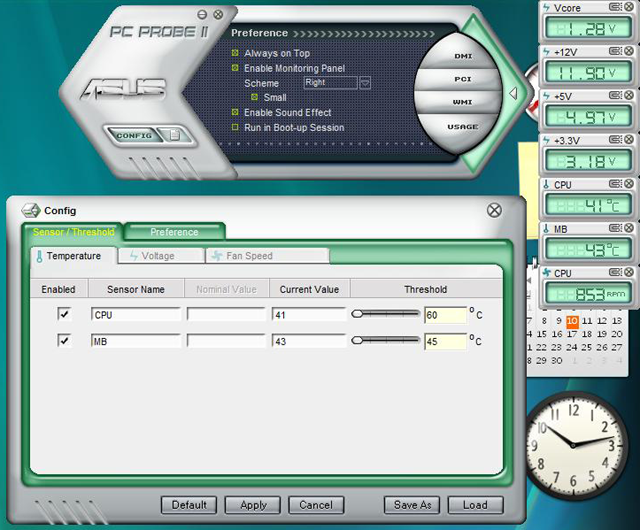Click the Apply button
640x530 pixels.
[253, 505]
